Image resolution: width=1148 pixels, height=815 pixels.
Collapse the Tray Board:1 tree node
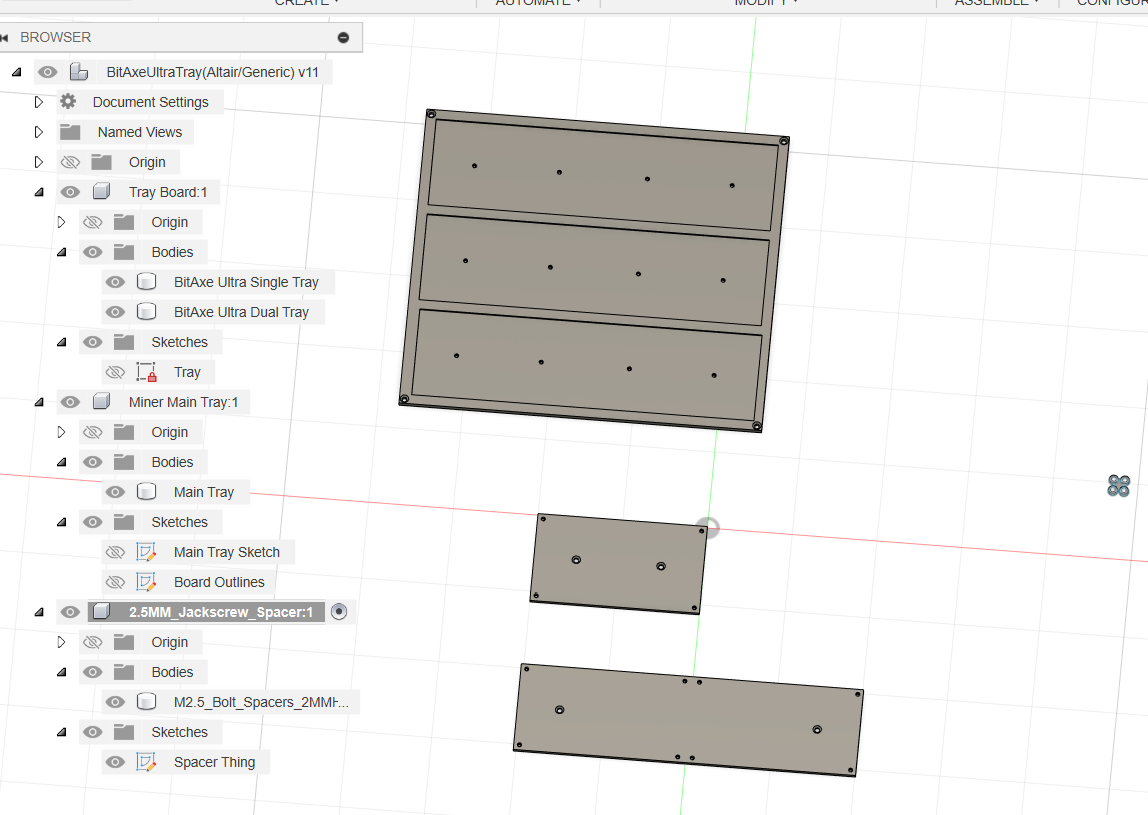click(x=39, y=192)
